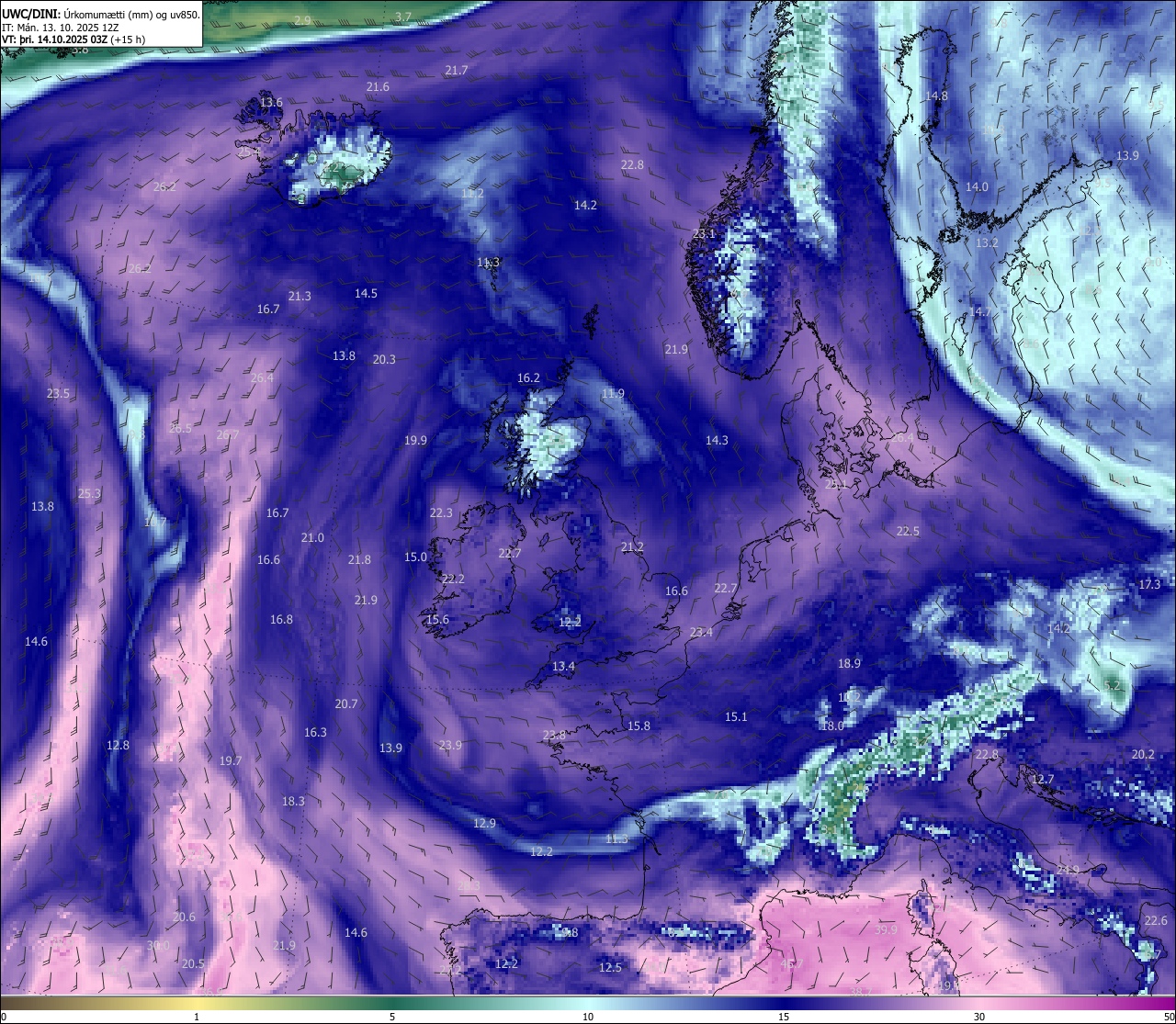Click the value 18.0 near the Alps
This screenshot has width=1176, height=1024.
[832, 726]
